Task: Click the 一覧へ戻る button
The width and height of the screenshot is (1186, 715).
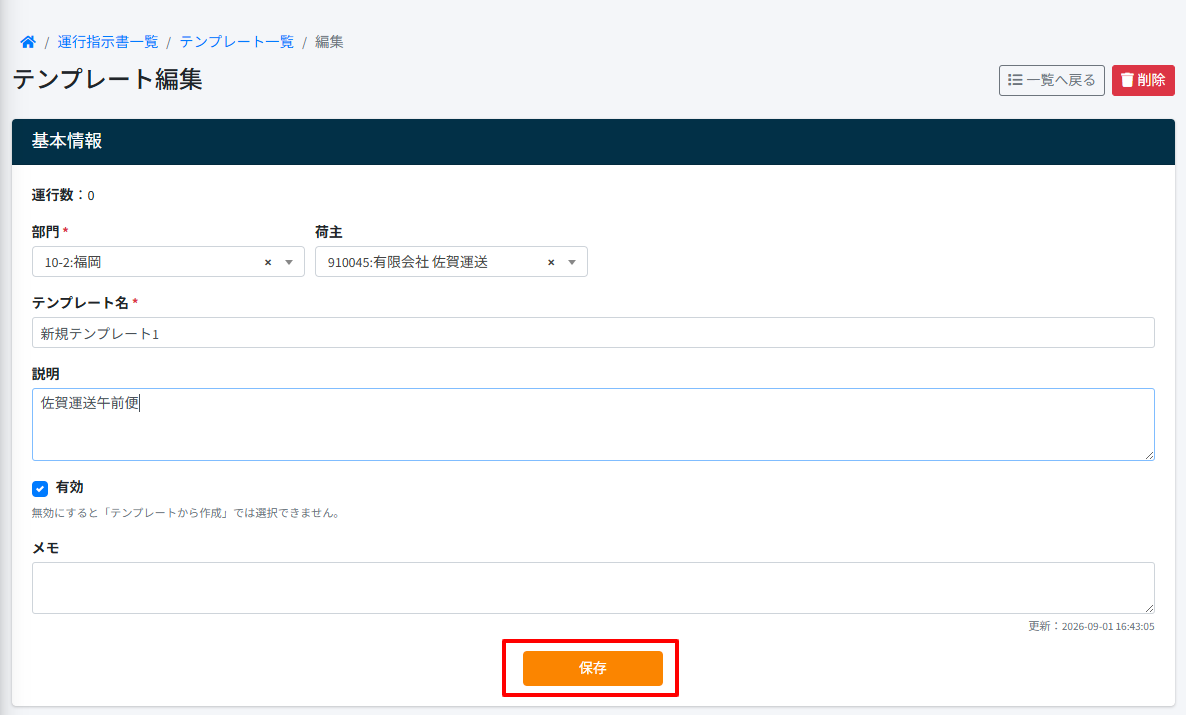Action: click(1051, 80)
